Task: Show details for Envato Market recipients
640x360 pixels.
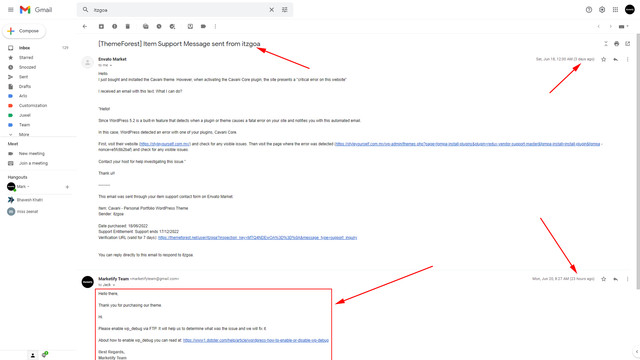Action: point(111,65)
